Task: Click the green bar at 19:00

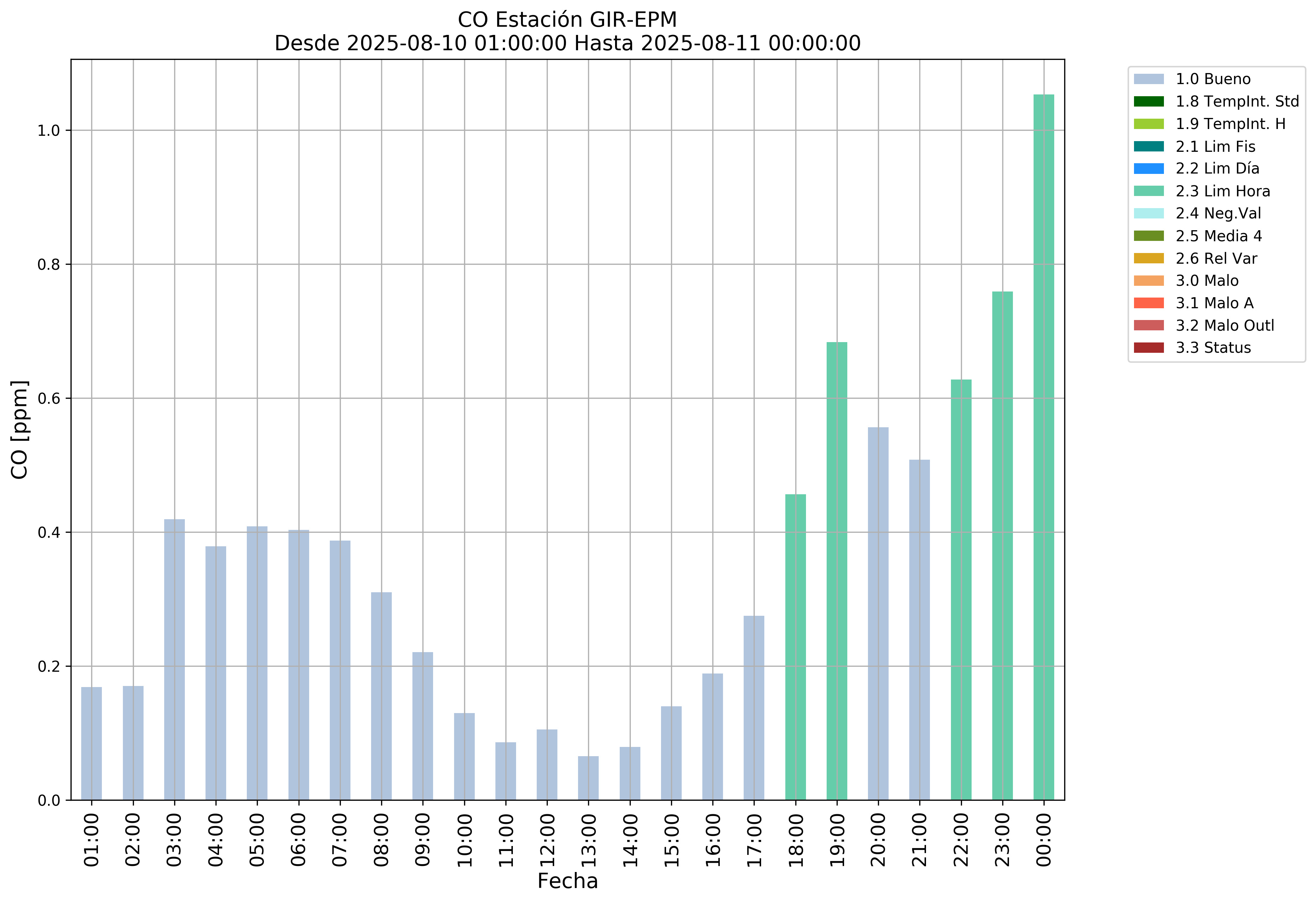Action: tap(836, 571)
